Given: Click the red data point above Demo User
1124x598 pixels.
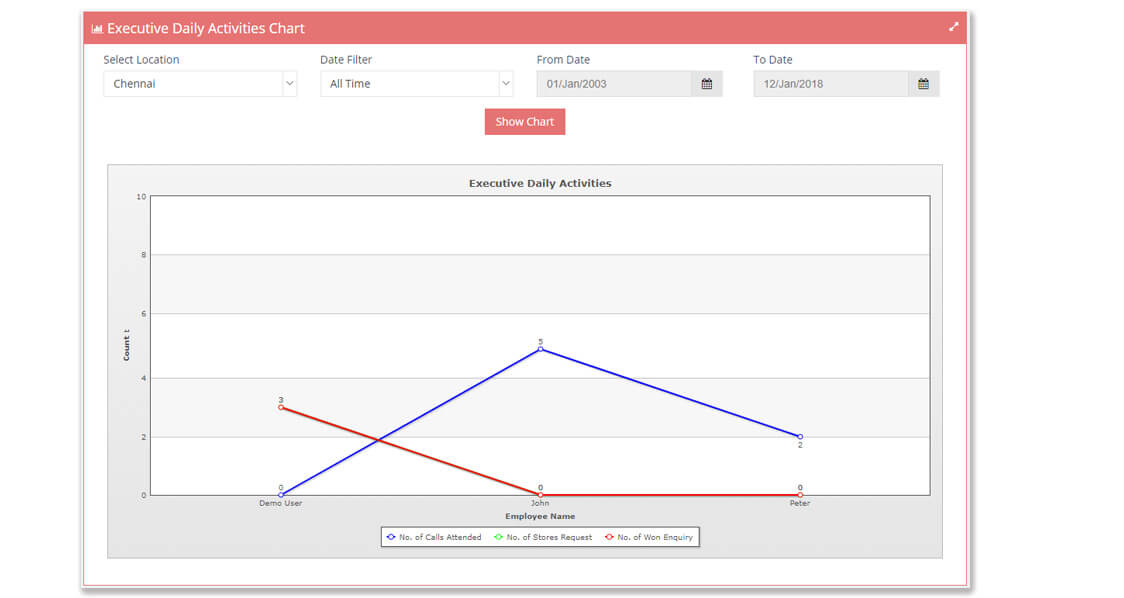Looking at the screenshot, I should [x=281, y=408].
